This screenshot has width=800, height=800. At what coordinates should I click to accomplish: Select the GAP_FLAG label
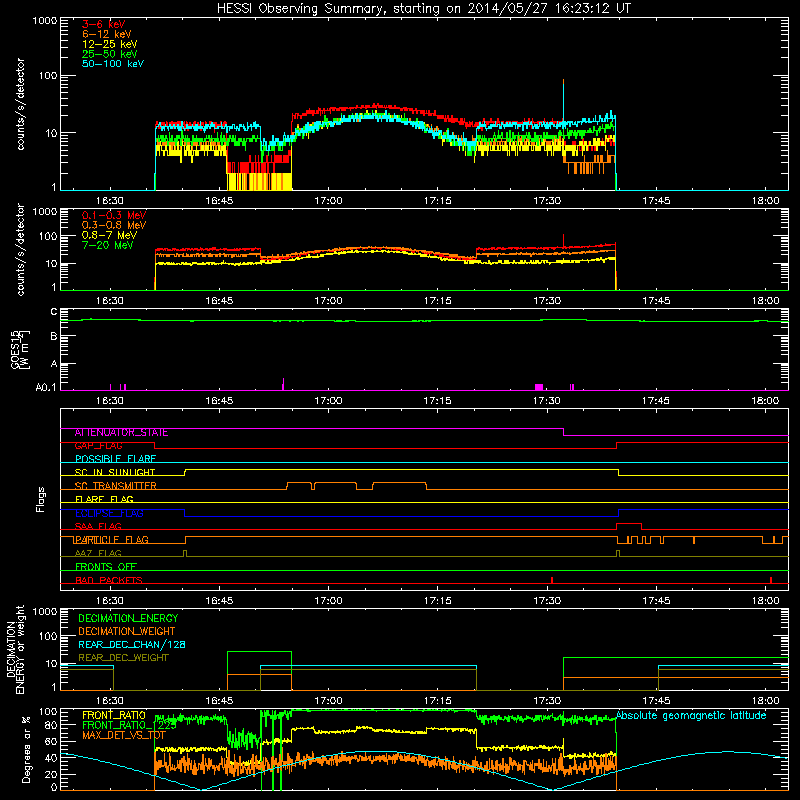pyautogui.click(x=98, y=446)
